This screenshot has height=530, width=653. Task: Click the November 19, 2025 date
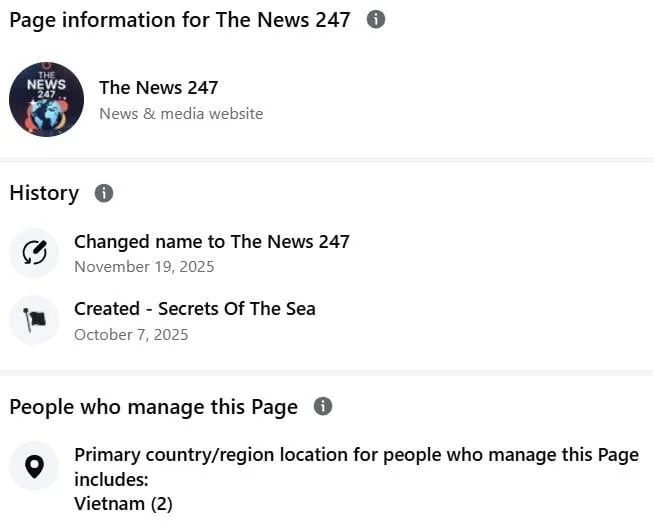click(x=144, y=267)
